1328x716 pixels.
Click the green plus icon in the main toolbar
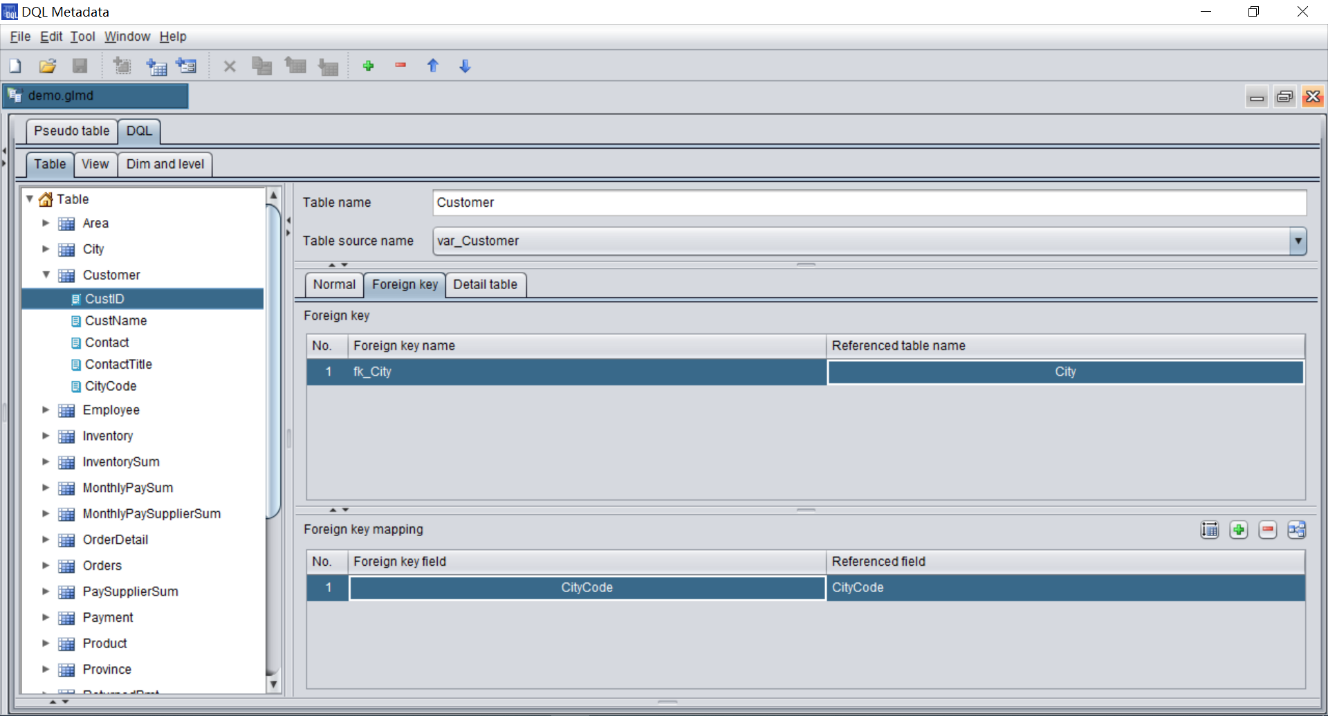[368, 66]
